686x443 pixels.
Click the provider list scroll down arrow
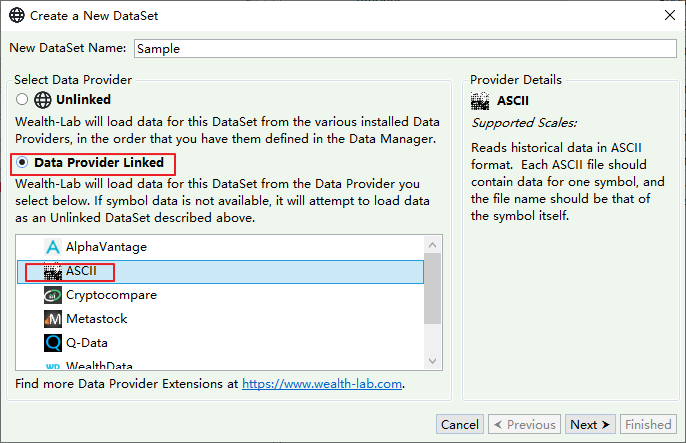pyautogui.click(x=433, y=361)
